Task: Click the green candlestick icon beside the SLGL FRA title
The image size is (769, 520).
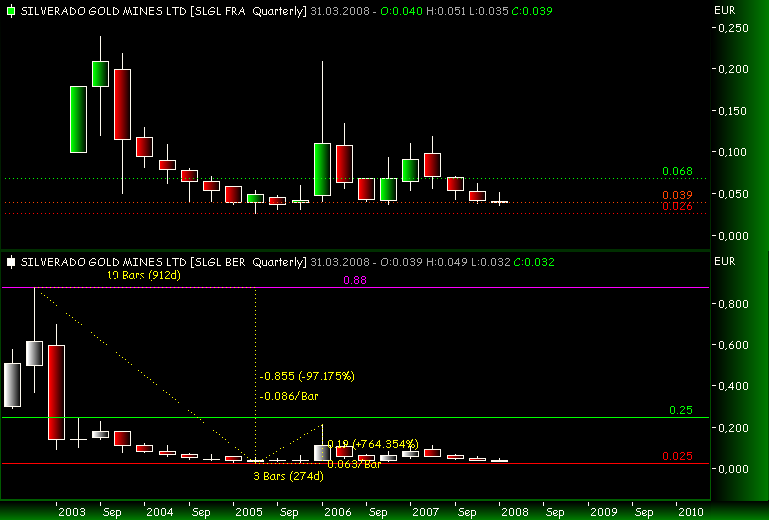Action: 11,11
